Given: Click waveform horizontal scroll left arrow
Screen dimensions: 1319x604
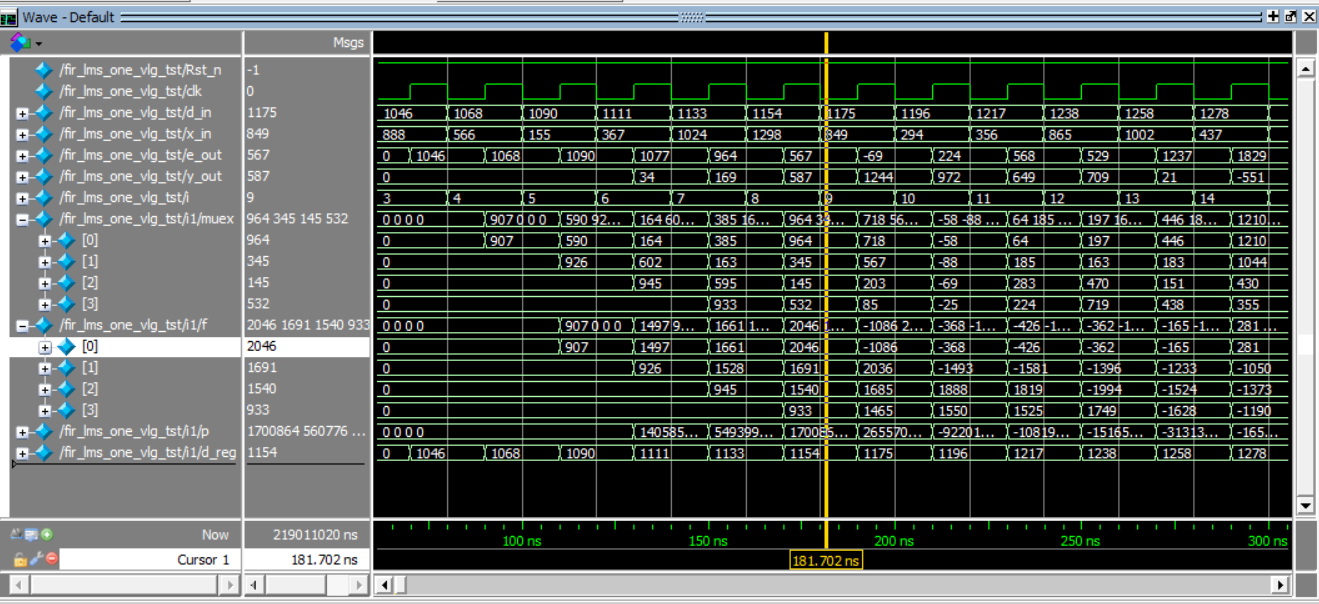Looking at the screenshot, I should [x=385, y=584].
